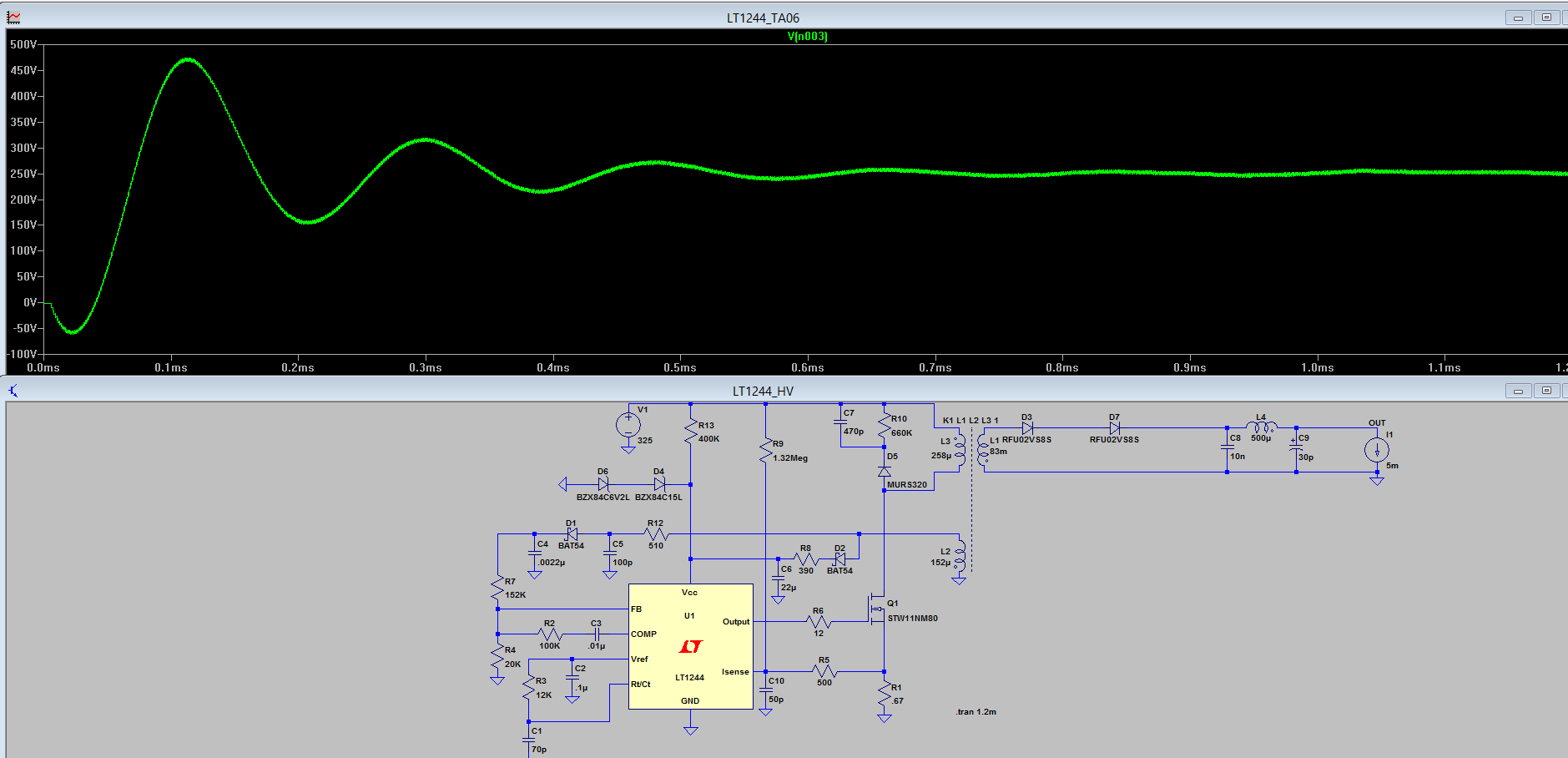Click the C7 470p capacitor value

(x=854, y=432)
